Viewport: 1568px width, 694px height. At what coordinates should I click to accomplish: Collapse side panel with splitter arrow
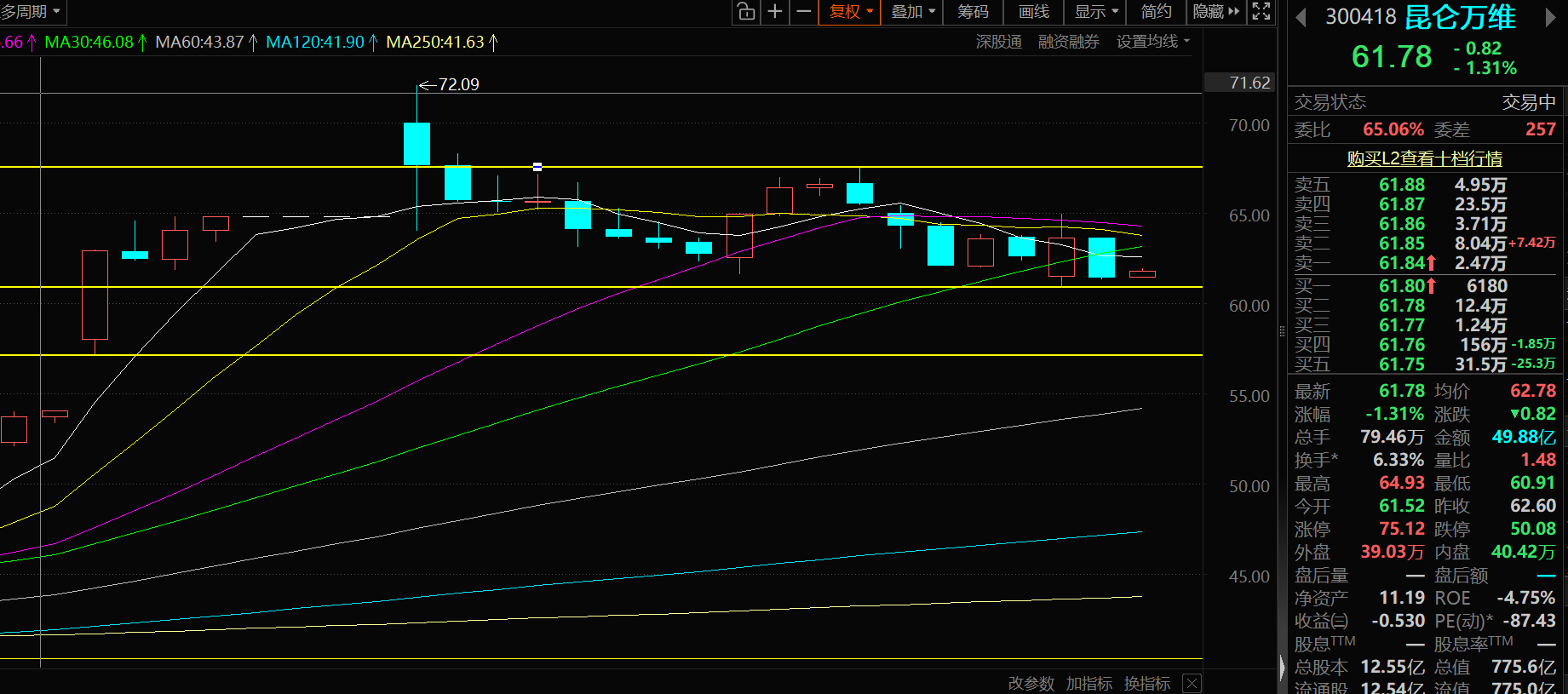1283,668
